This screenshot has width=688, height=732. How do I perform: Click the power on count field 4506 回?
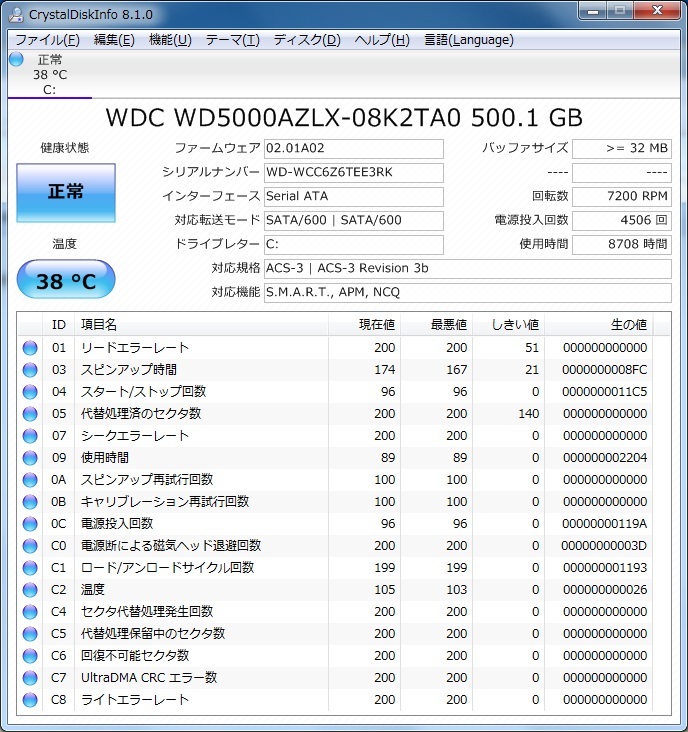pos(622,220)
